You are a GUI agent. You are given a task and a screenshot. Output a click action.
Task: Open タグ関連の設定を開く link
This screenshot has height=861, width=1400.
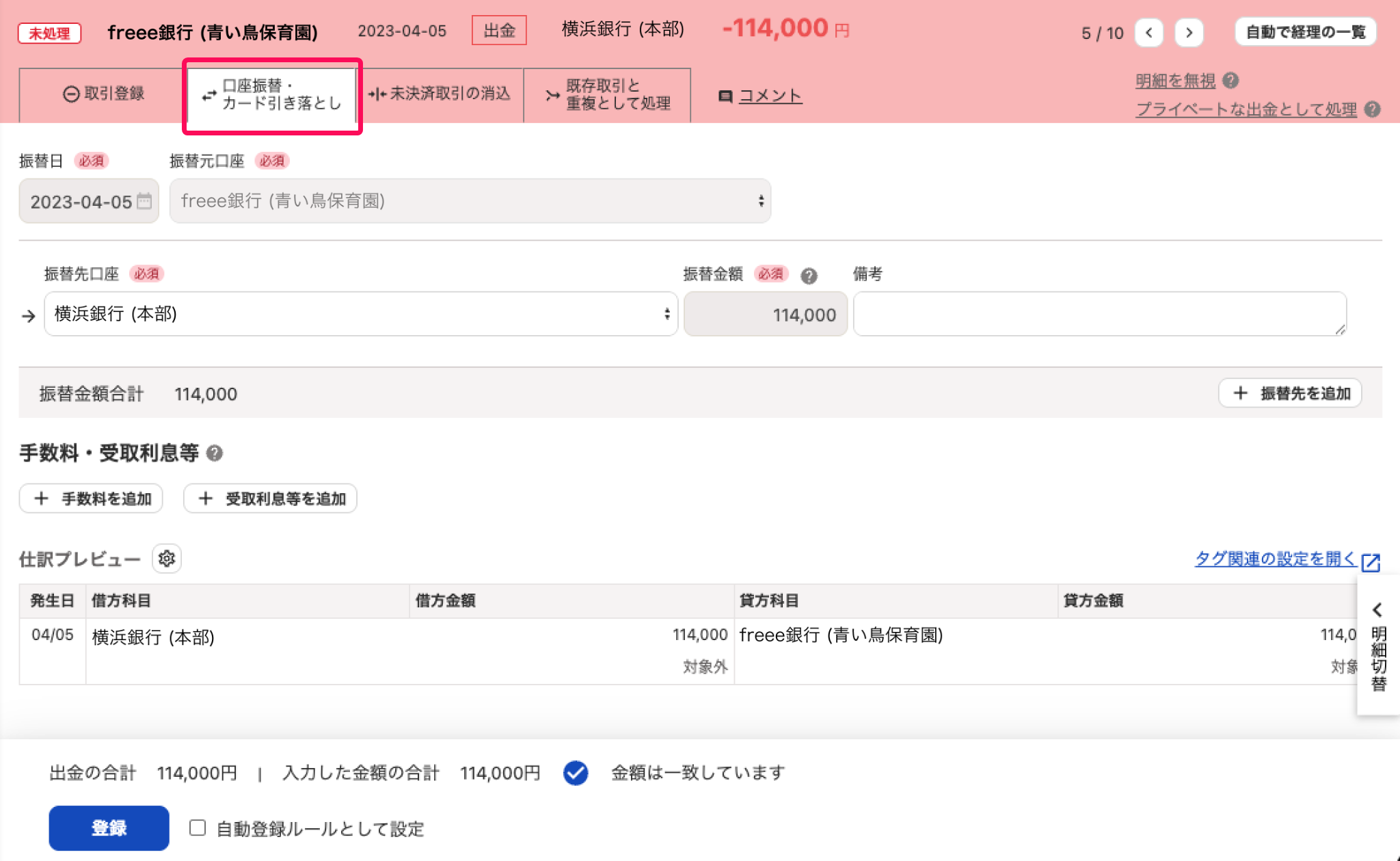[x=1275, y=559]
